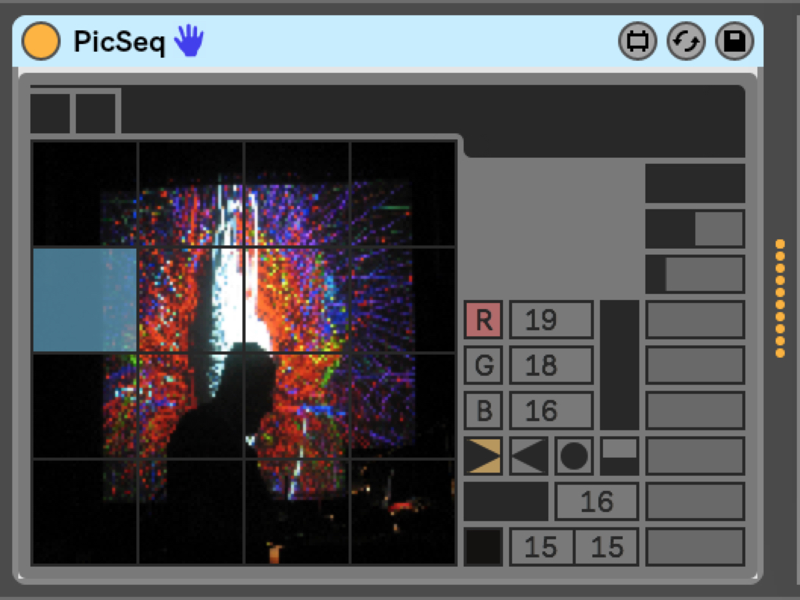800x600 pixels.
Task: Click the hot-swap preset circular arrows icon
Action: click(x=686, y=41)
